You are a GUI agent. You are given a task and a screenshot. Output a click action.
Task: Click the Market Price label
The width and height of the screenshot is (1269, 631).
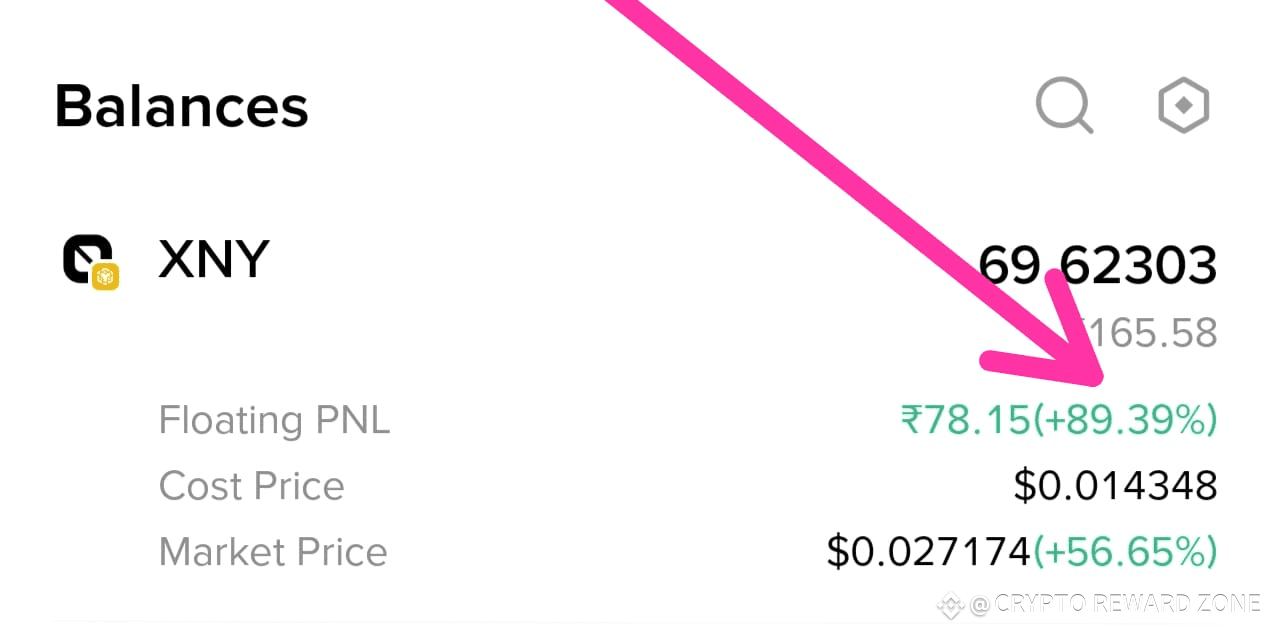273,552
